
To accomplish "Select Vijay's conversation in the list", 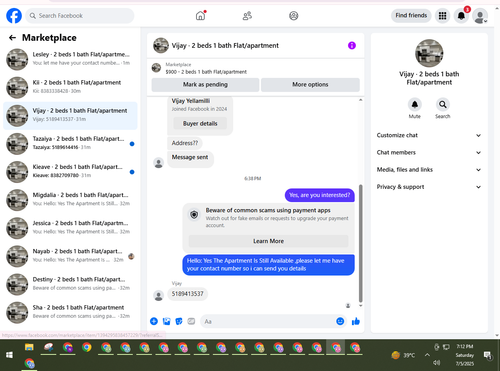I will [x=70, y=115].
